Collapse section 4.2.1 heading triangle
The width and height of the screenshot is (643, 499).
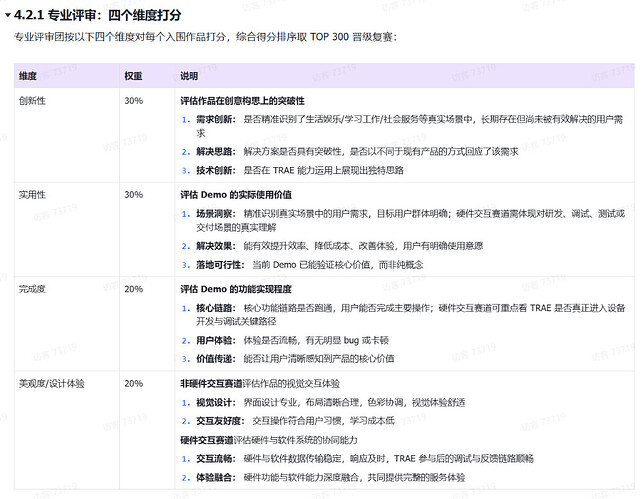point(7,15)
